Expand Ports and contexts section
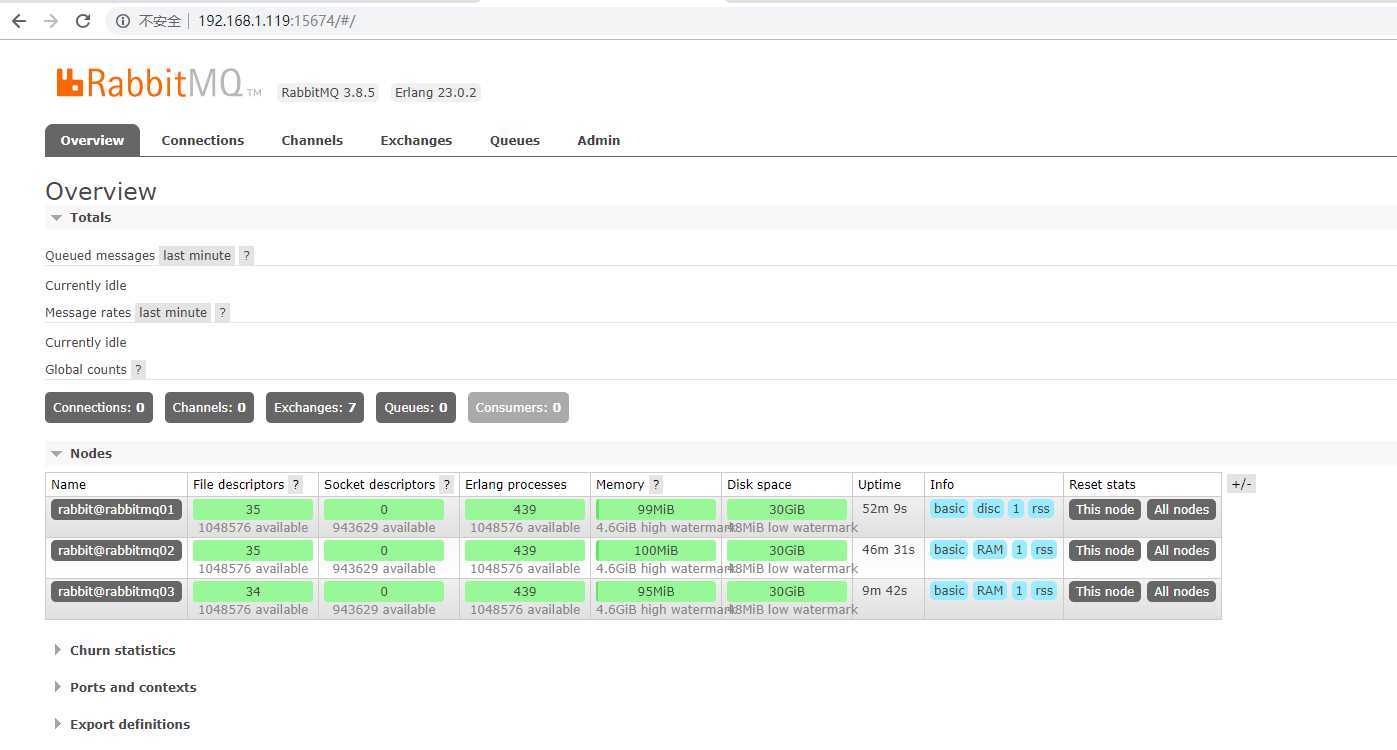Screen dimensions: 1397x750 tap(132, 688)
